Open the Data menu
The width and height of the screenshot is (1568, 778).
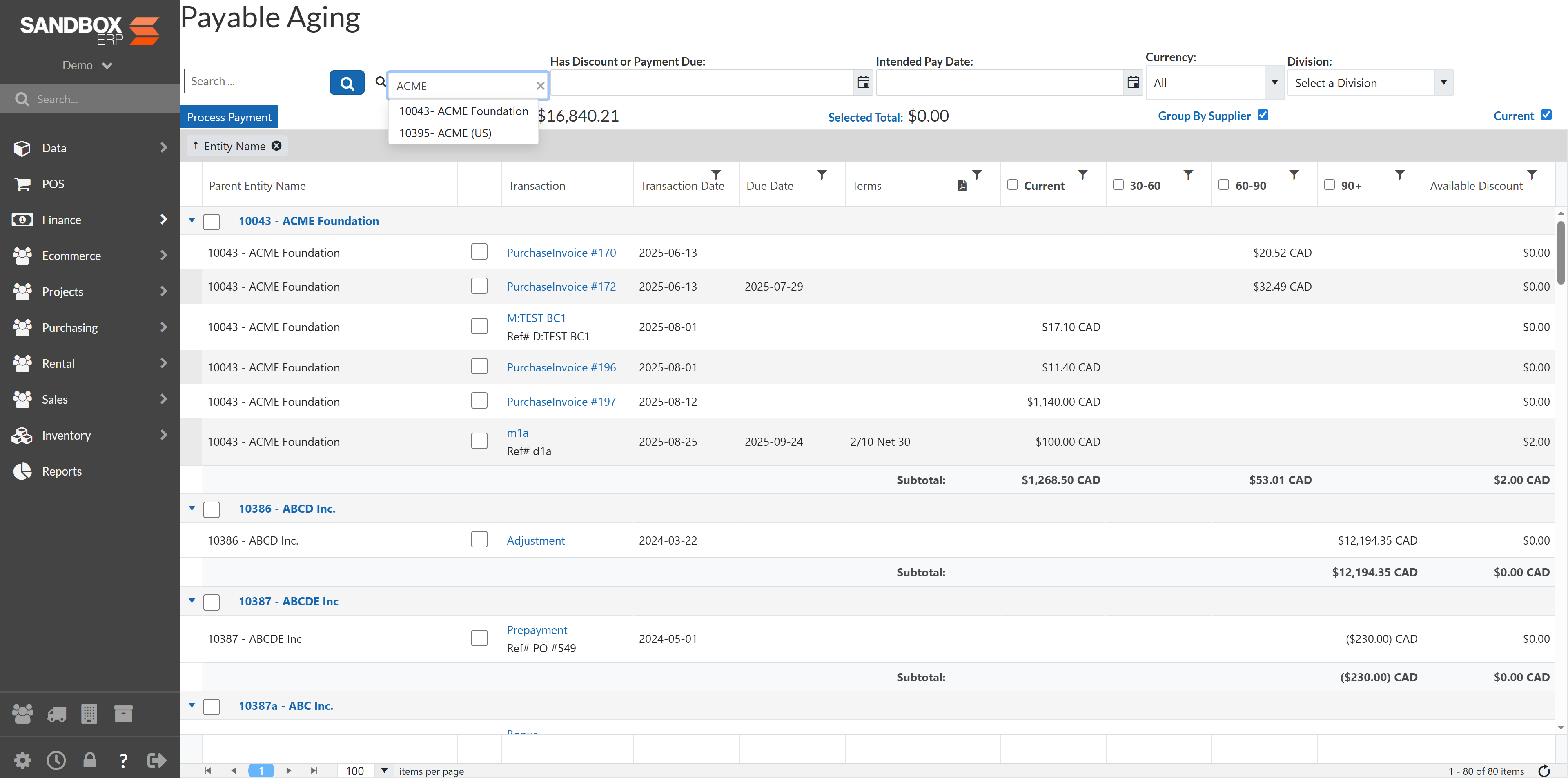89,148
